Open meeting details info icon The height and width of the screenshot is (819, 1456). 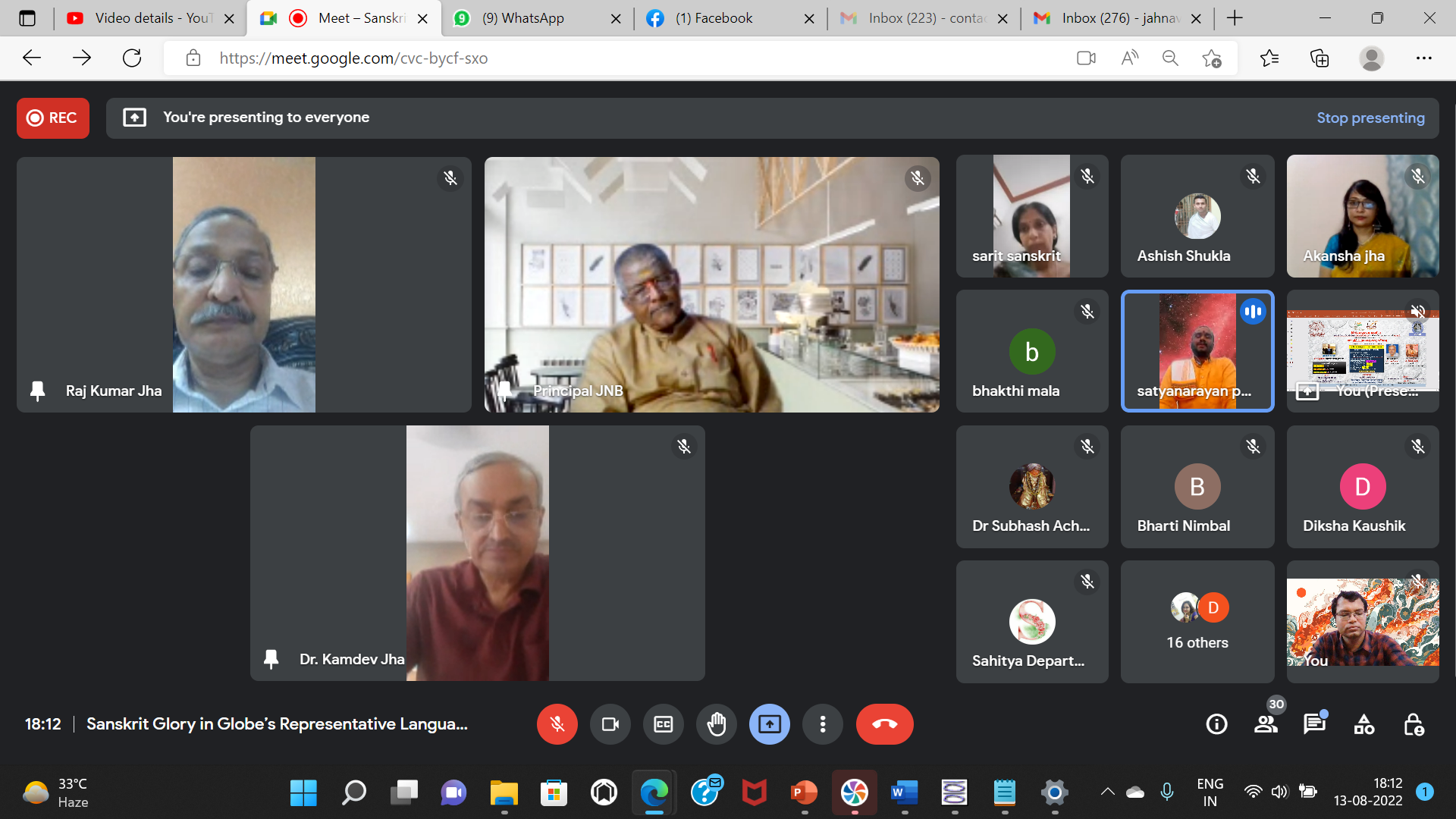(1216, 724)
